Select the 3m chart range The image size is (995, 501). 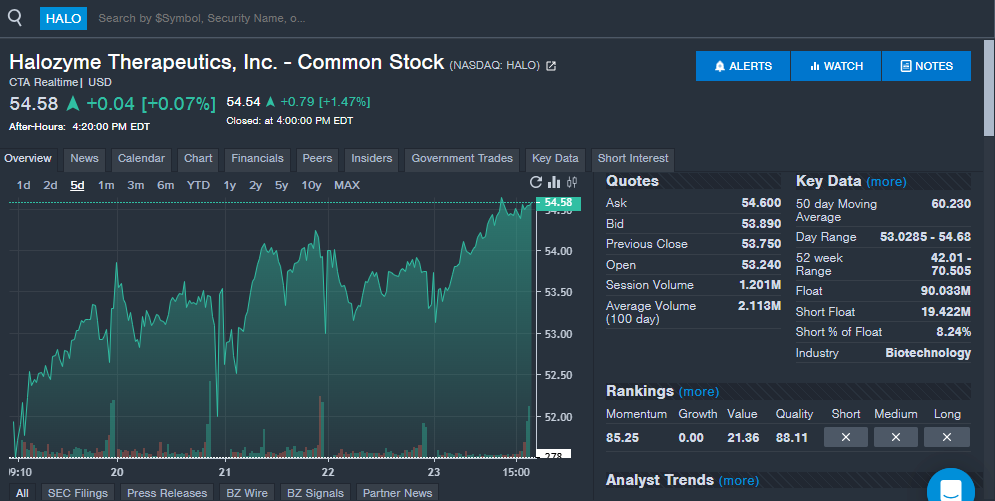coord(135,185)
